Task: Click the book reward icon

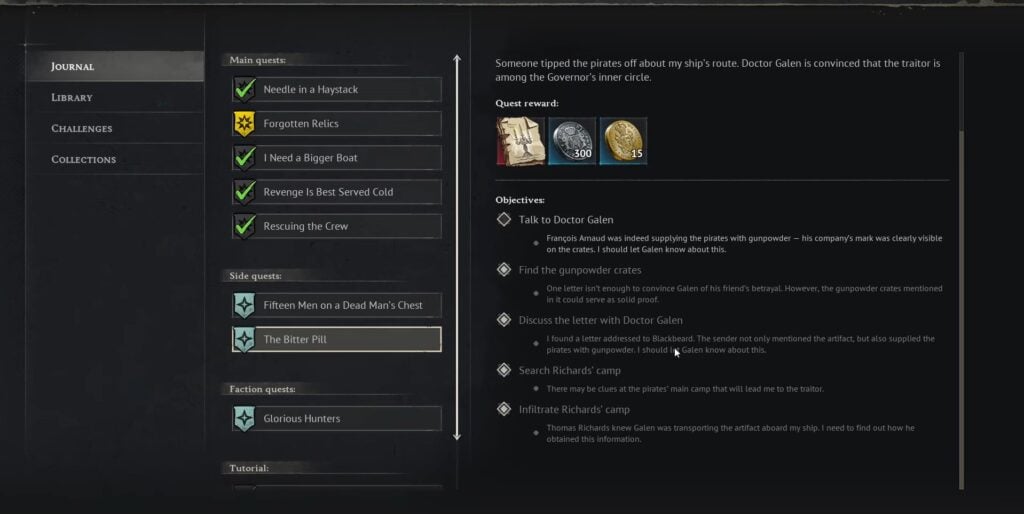Action: tap(520, 141)
